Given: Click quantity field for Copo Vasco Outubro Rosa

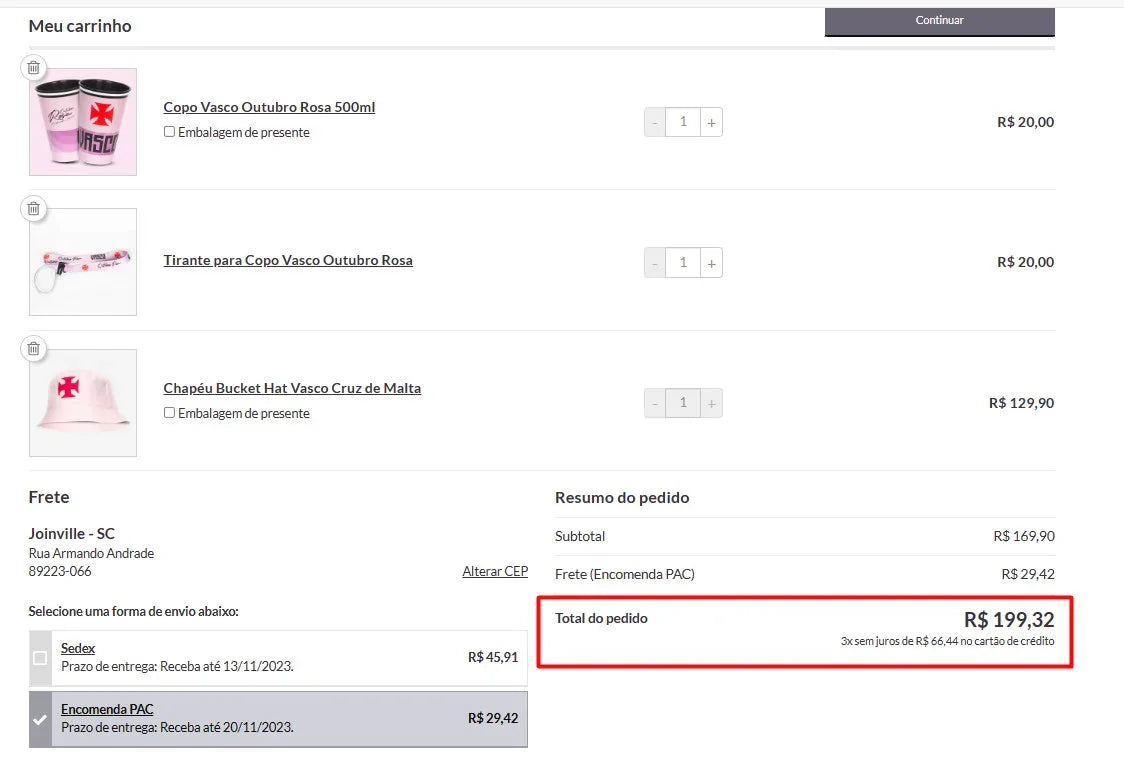Looking at the screenshot, I should tap(683, 122).
